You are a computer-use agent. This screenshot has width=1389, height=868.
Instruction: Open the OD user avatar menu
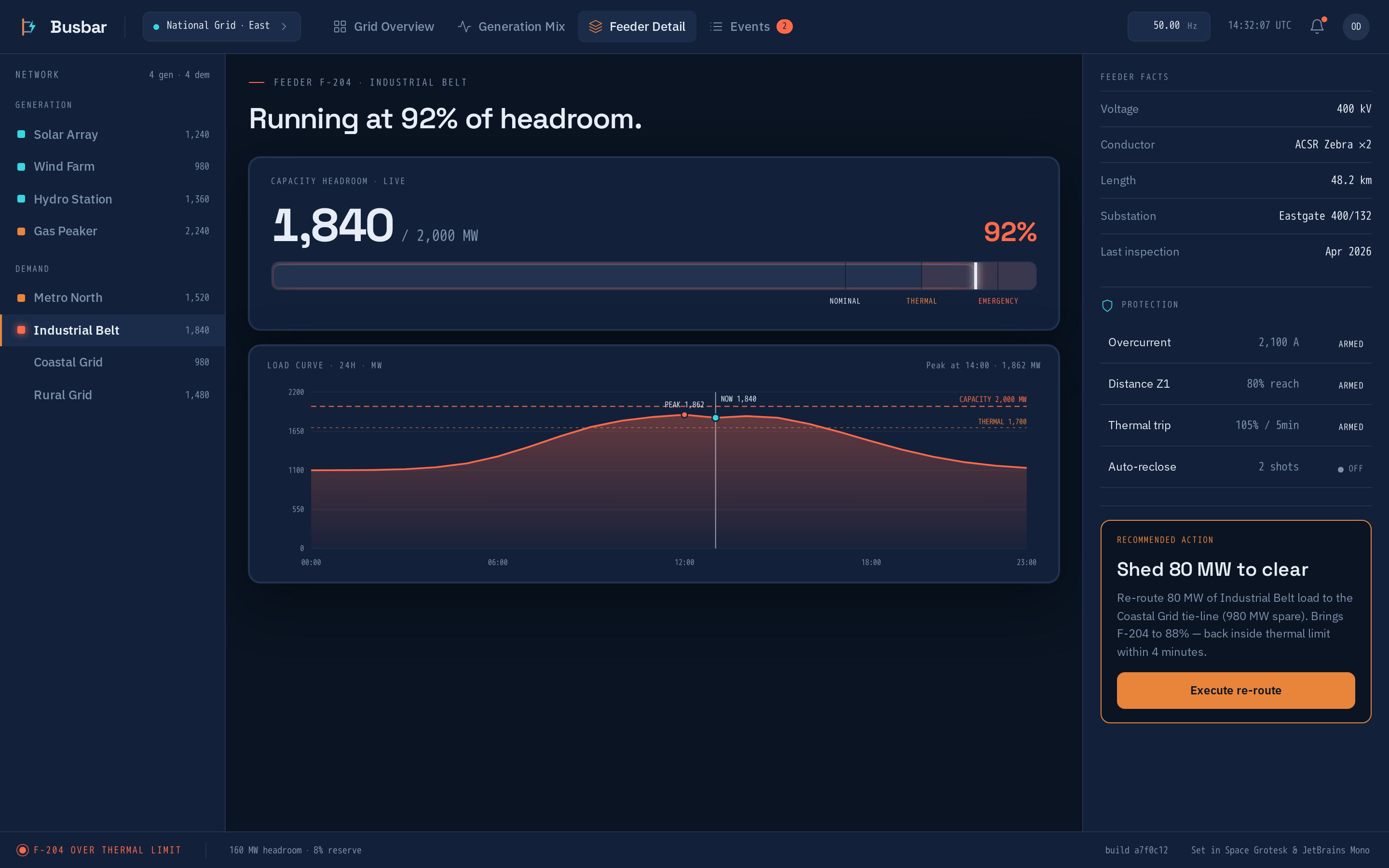point(1356,27)
